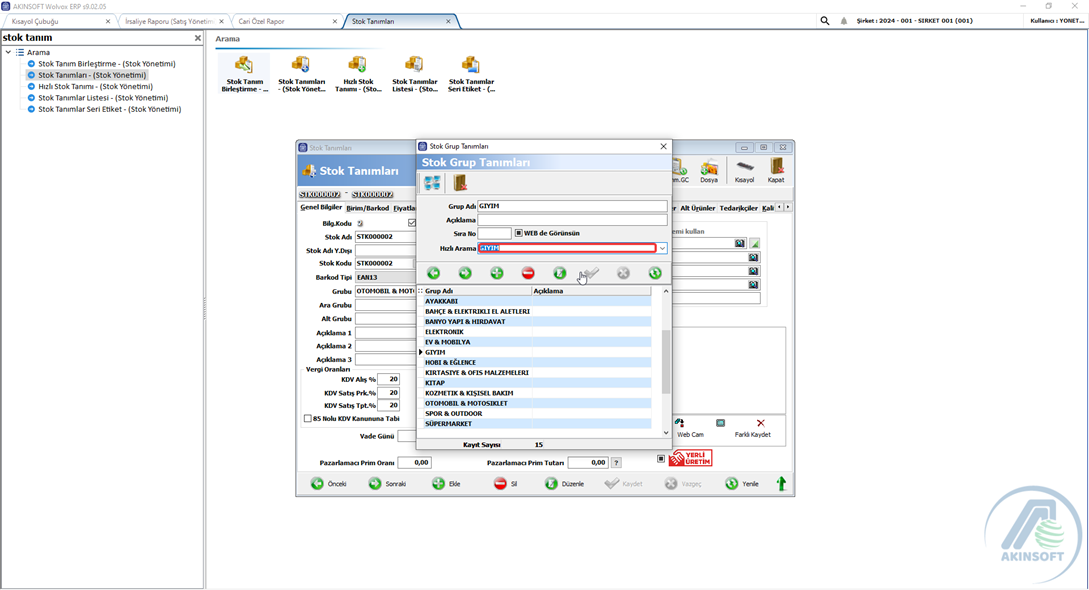Click the Yerli Üretim badge
This screenshot has width=1089, height=590.
pyautogui.click(x=690, y=459)
